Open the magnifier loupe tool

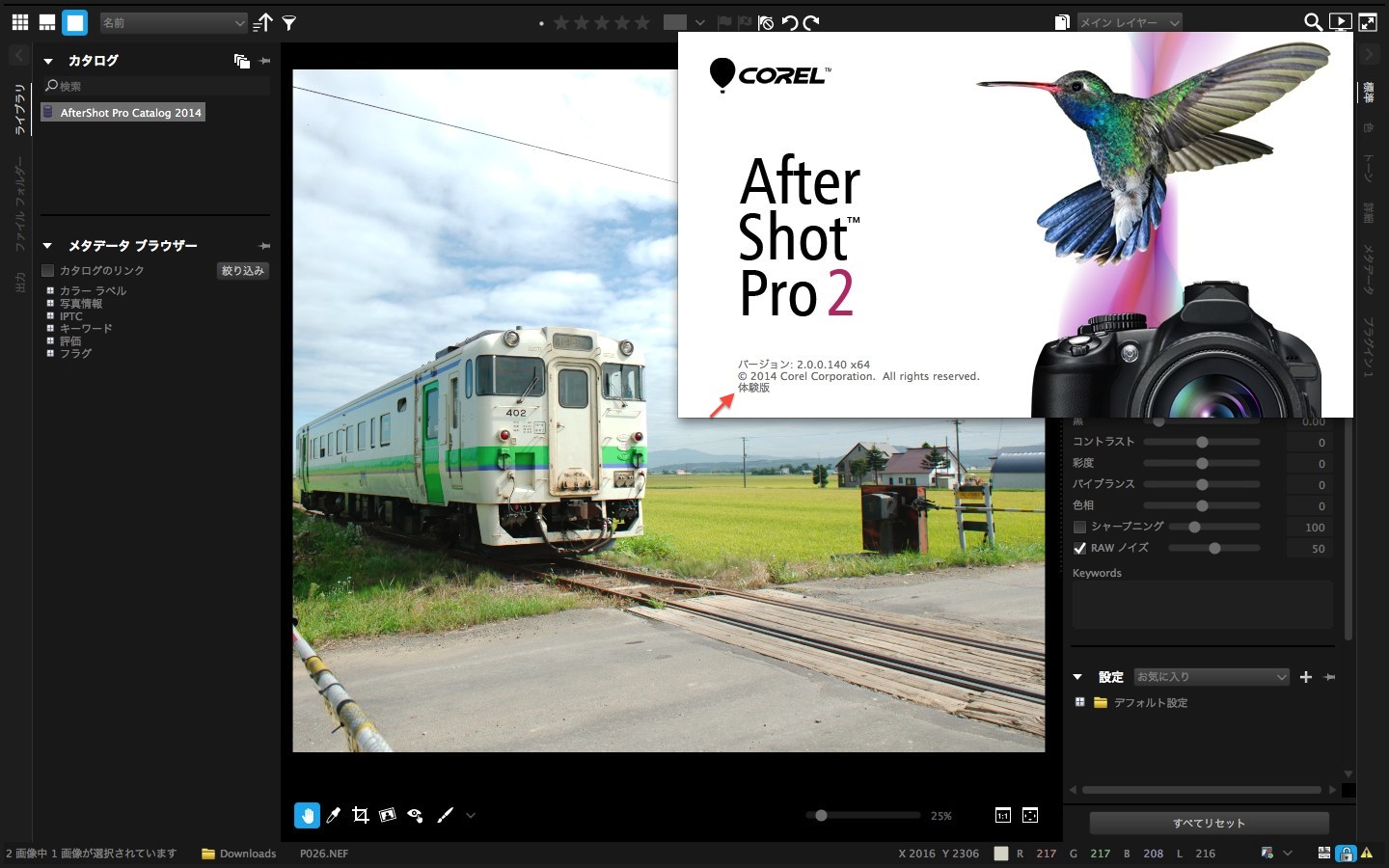point(1313,22)
